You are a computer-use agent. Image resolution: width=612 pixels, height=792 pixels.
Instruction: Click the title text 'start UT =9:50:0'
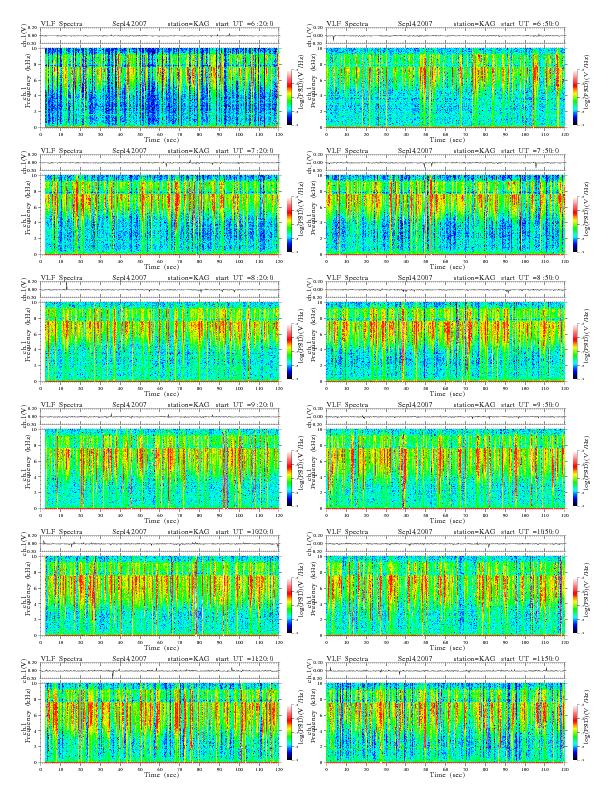(530, 405)
